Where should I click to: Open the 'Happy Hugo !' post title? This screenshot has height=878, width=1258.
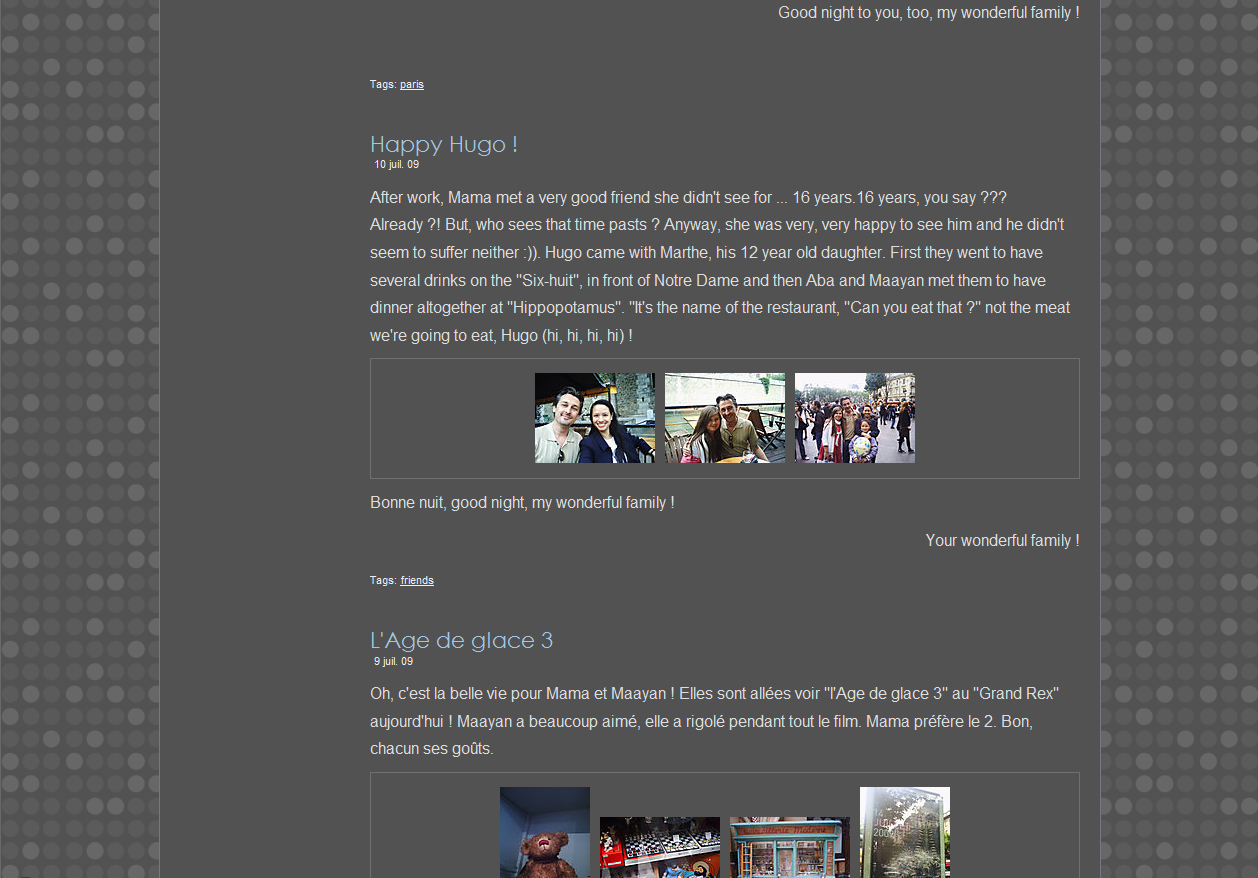coord(443,144)
